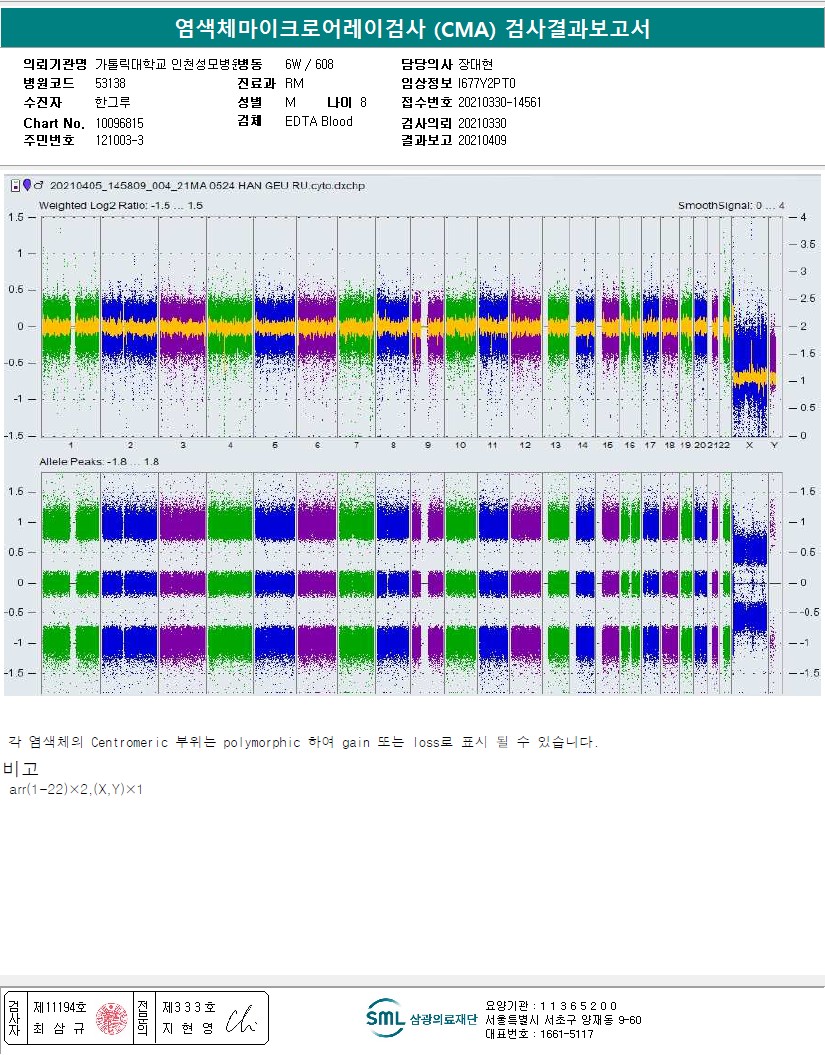Click the SML logo in the footer

coord(385,1018)
